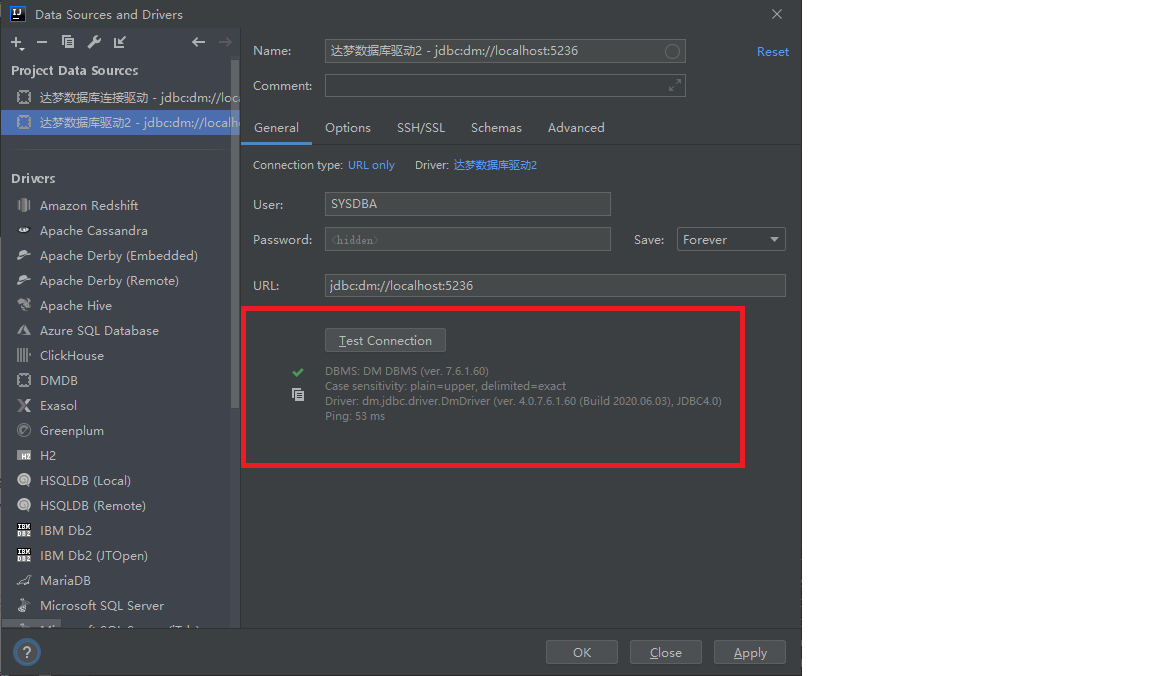This screenshot has width=1152, height=676.
Task: Click the import/make-global arrow icon
Action: 119,43
